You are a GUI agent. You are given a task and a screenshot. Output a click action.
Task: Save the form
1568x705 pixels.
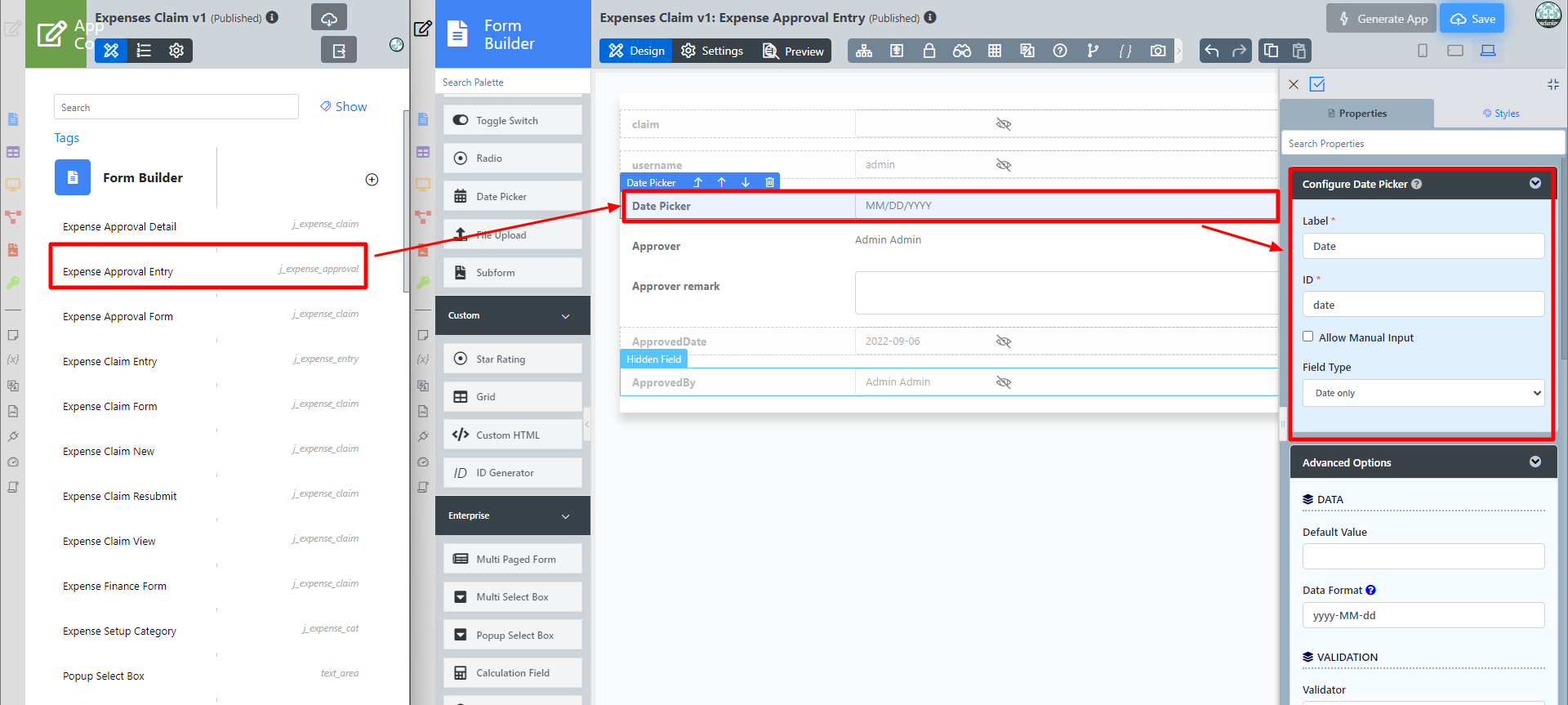pos(1472,19)
